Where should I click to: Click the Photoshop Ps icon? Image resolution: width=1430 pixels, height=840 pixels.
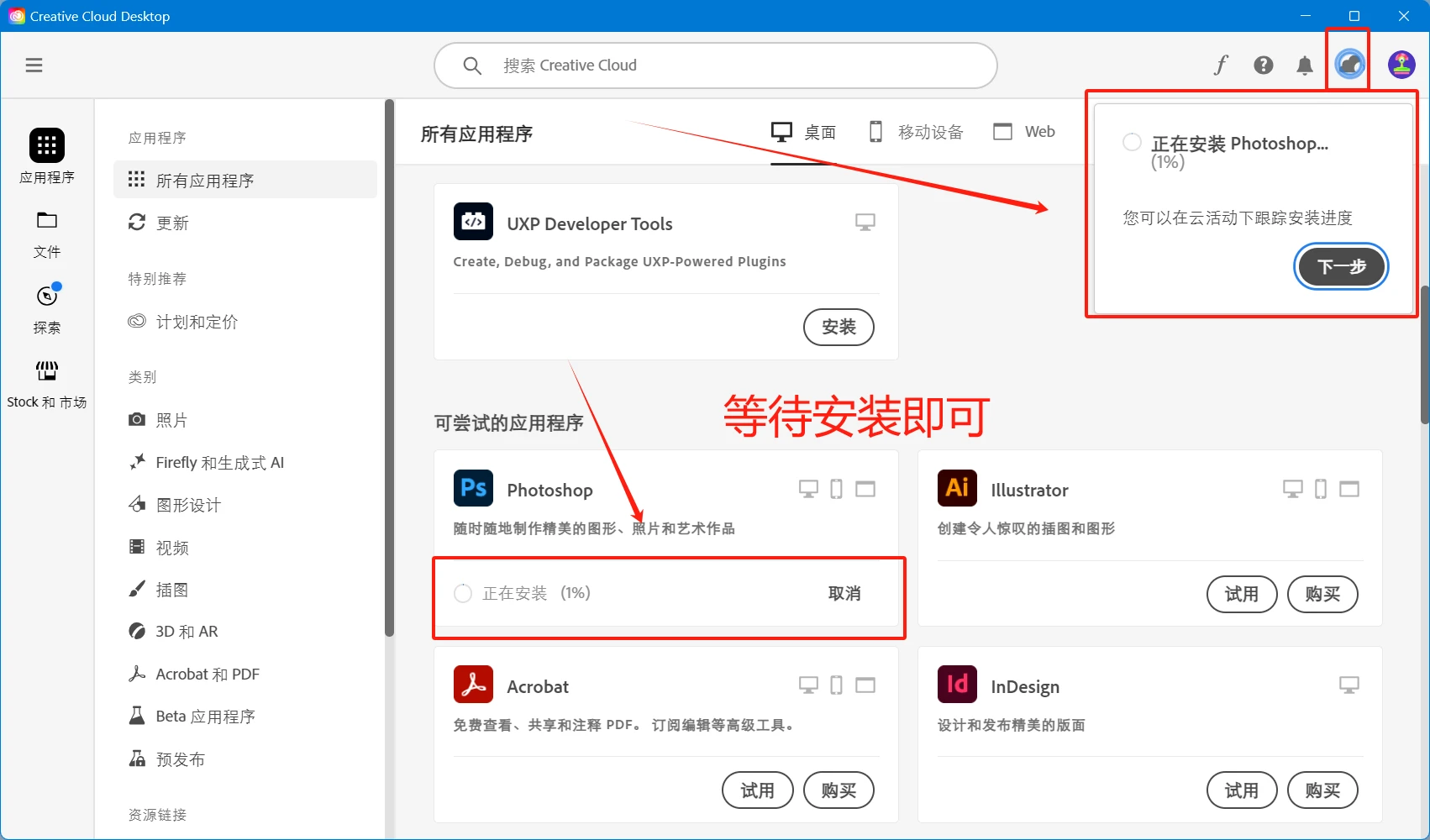click(473, 488)
